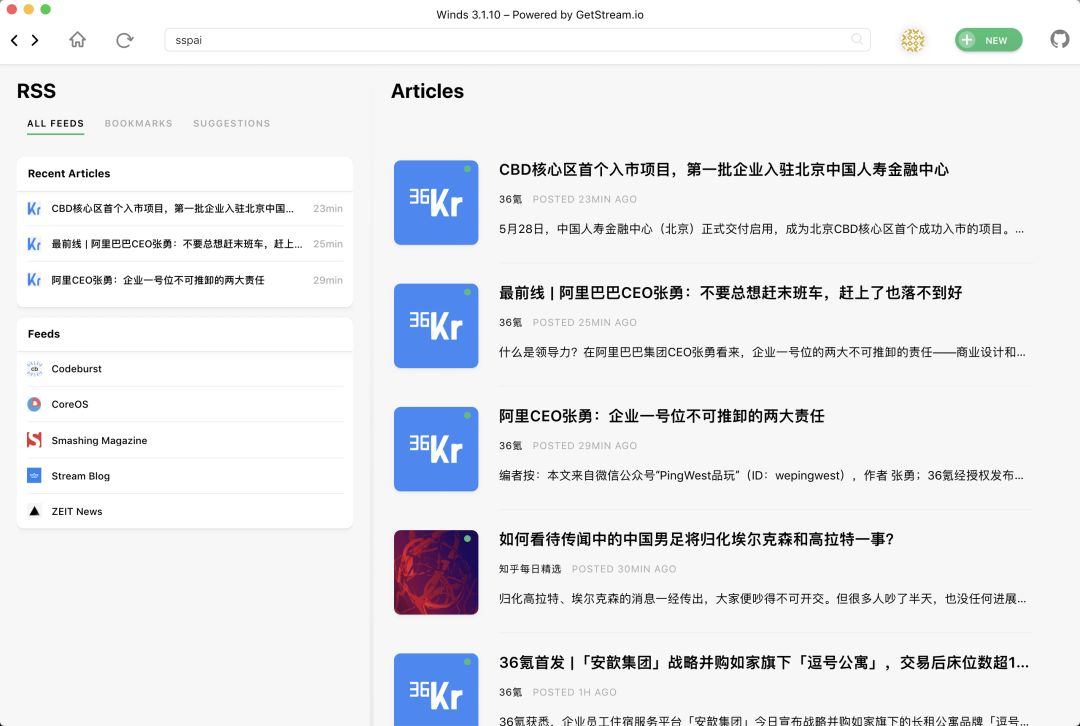The image size is (1080, 726).
Task: Click summary text 编者按：本文来自微信公众号
Action: pos(761,475)
